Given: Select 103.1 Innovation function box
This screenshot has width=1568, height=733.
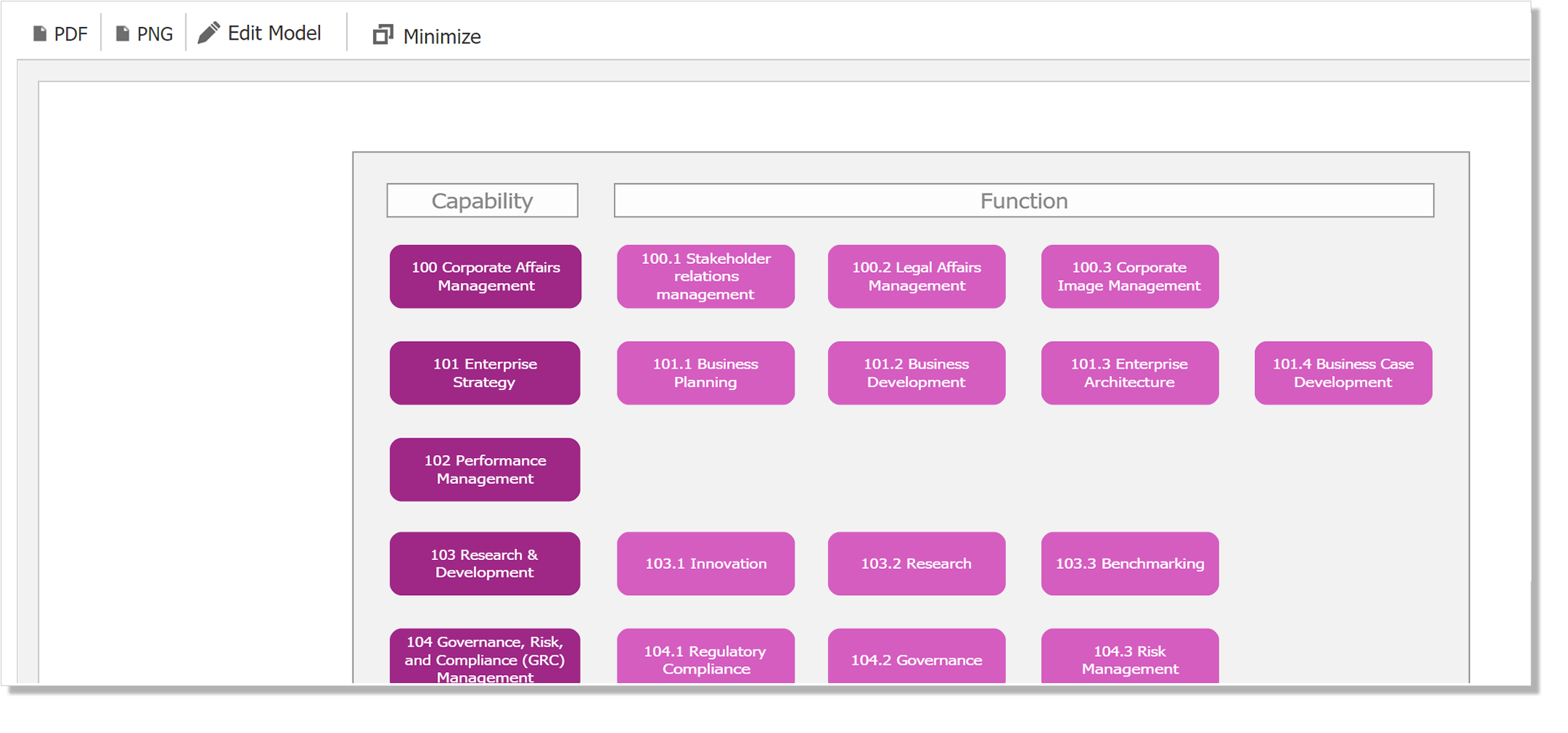Looking at the screenshot, I should coord(706,564).
